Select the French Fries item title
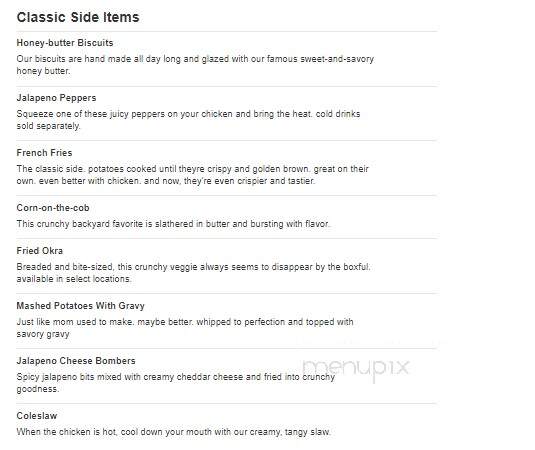Screen dimensions: 535x450 (44, 153)
